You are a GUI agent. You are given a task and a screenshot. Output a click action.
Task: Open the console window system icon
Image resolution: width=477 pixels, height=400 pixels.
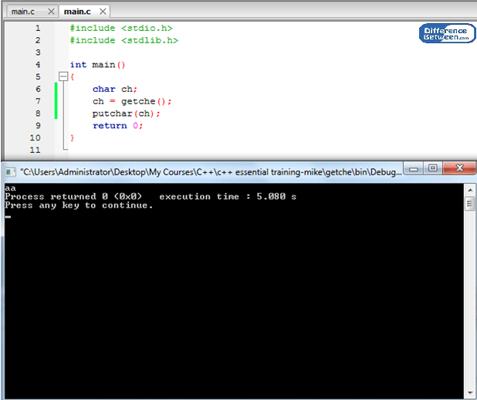click(x=10, y=172)
